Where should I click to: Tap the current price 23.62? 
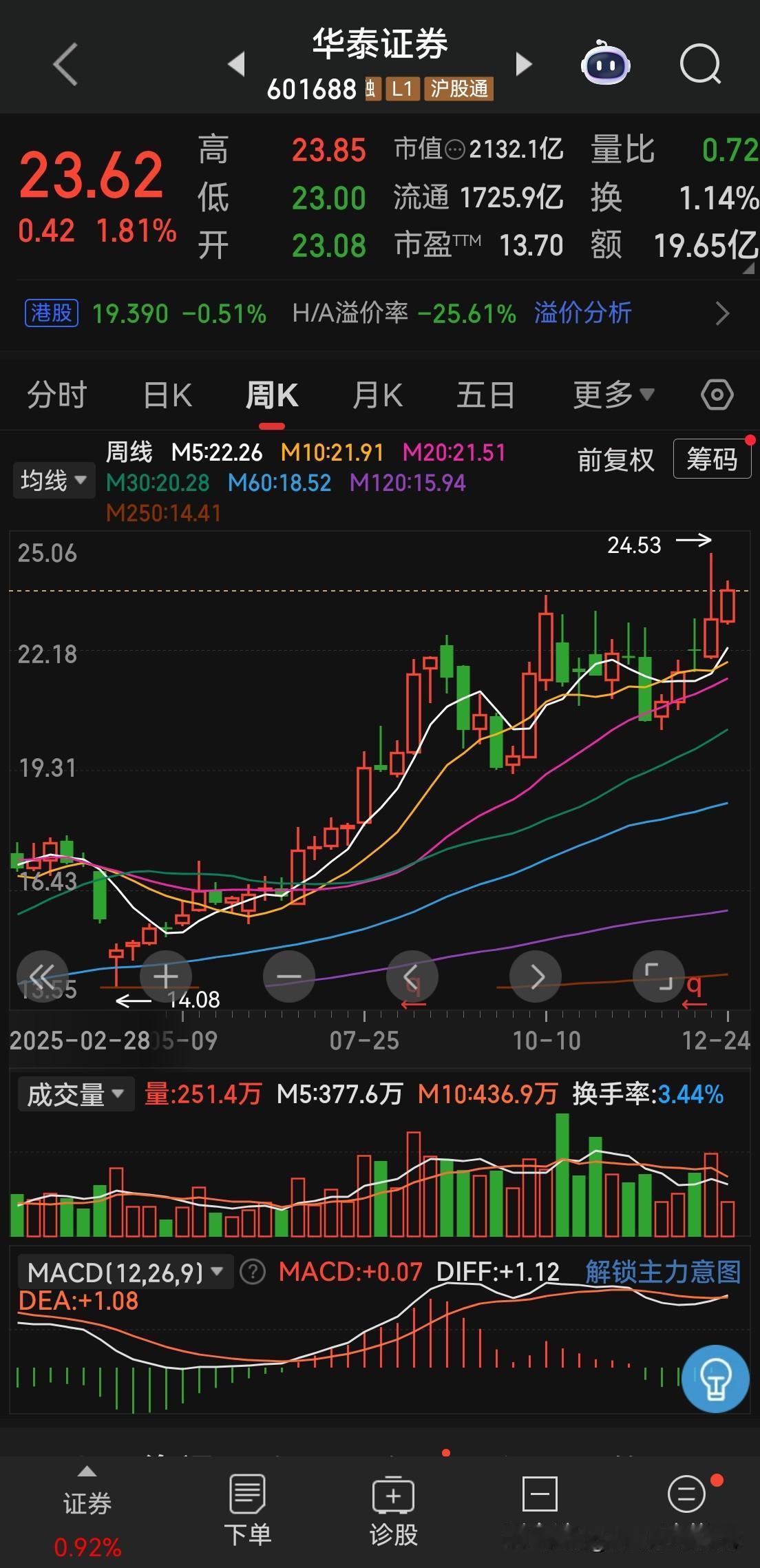(92, 175)
